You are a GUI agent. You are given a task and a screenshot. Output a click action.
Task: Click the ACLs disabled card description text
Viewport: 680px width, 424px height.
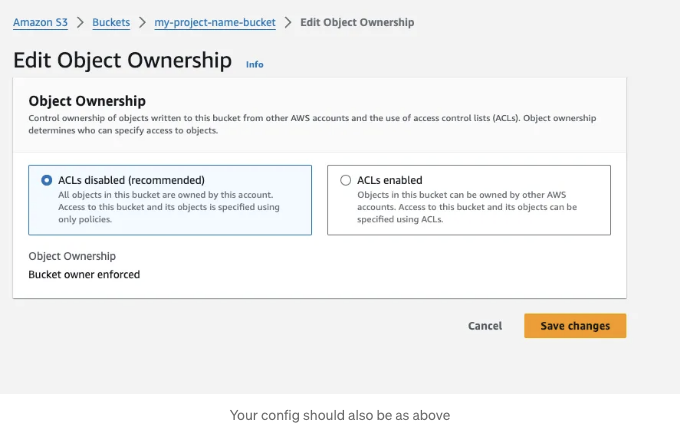pos(169,207)
